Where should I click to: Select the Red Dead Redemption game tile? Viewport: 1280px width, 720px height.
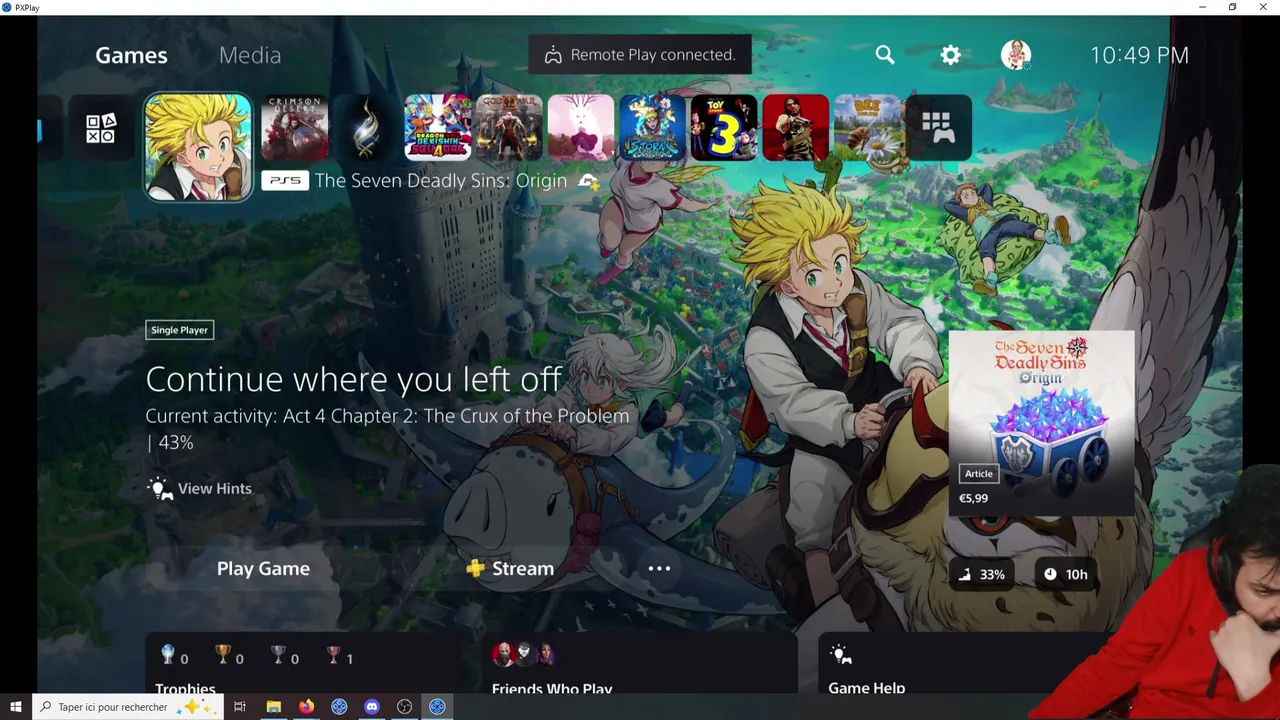tap(795, 128)
